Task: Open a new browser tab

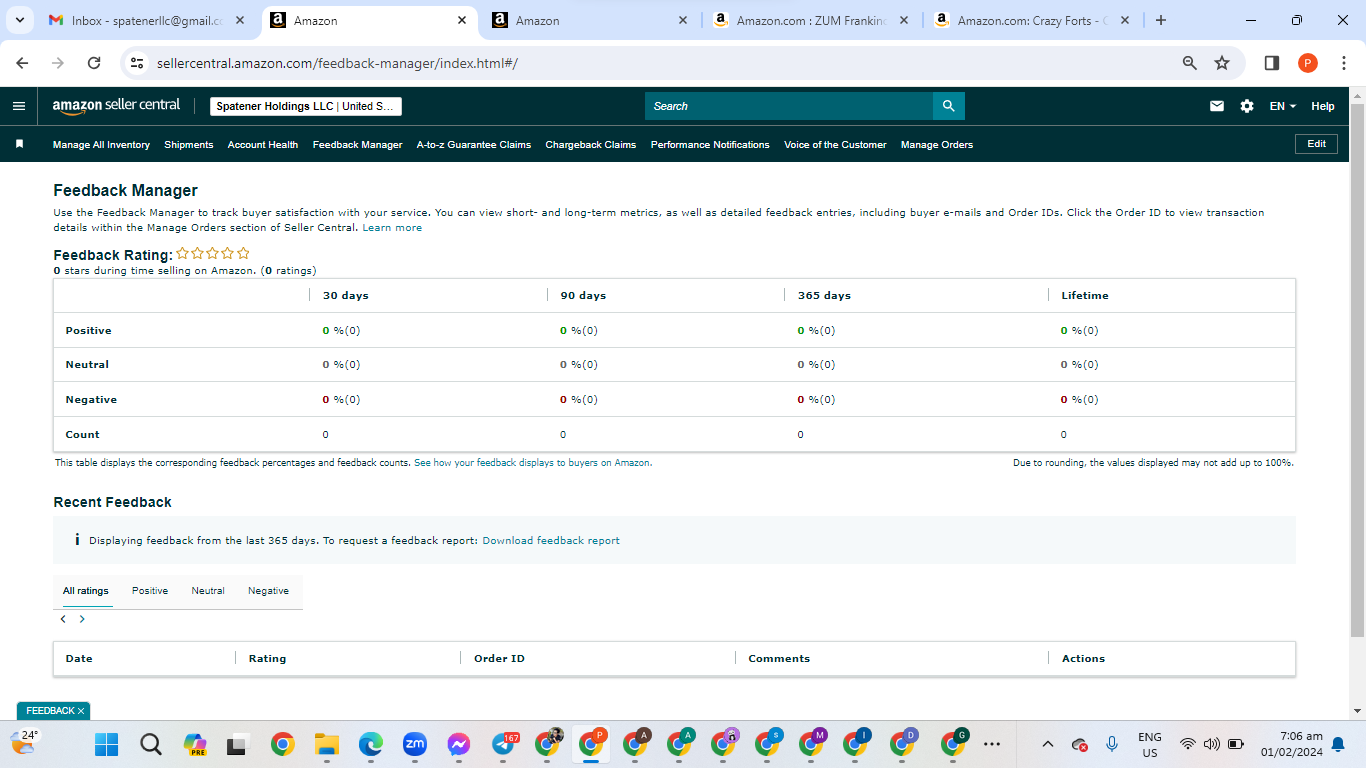Action: point(1161,20)
